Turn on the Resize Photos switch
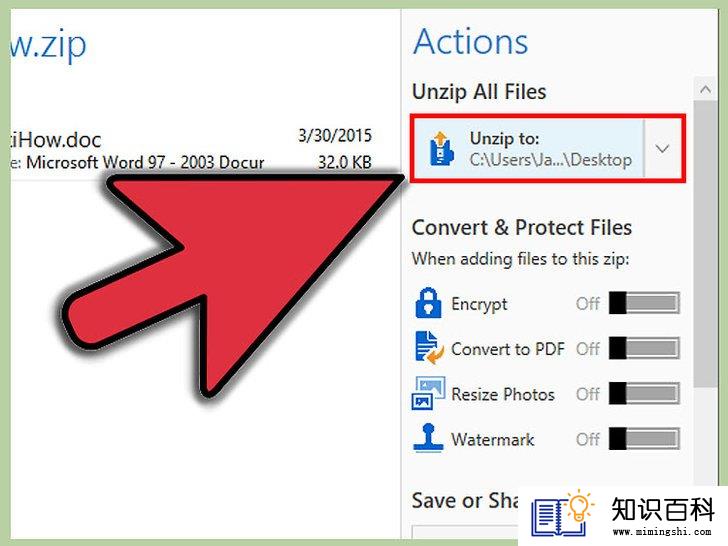 click(644, 393)
